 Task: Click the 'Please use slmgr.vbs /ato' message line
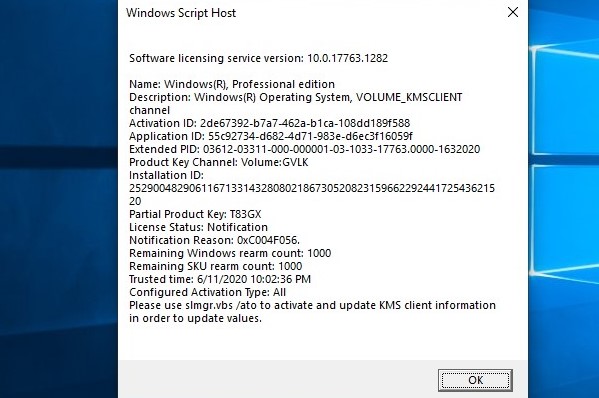click(312, 305)
